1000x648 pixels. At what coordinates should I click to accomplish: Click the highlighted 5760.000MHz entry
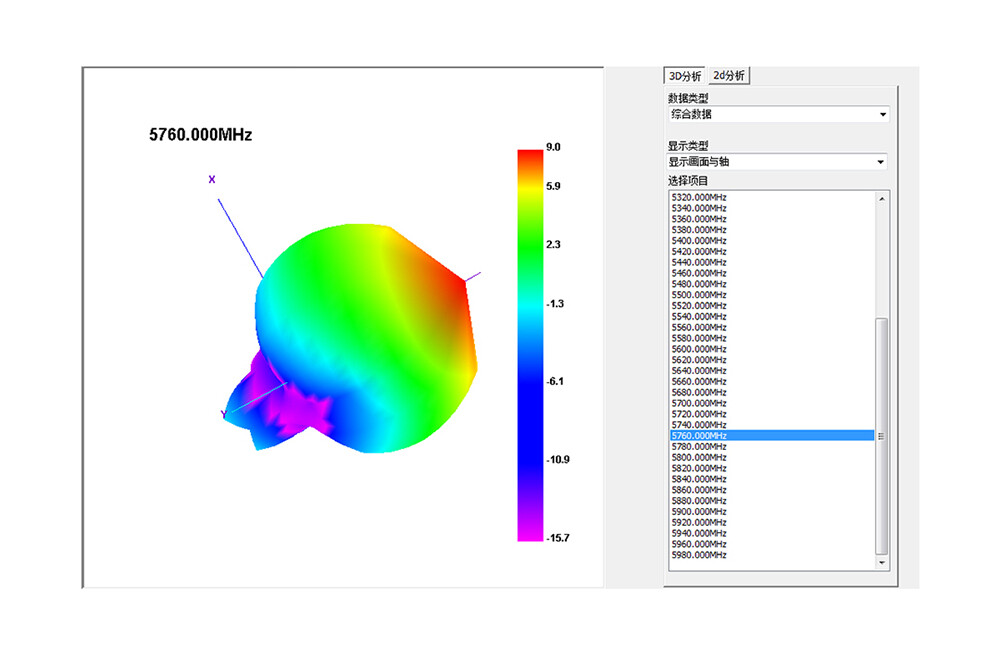(699, 436)
